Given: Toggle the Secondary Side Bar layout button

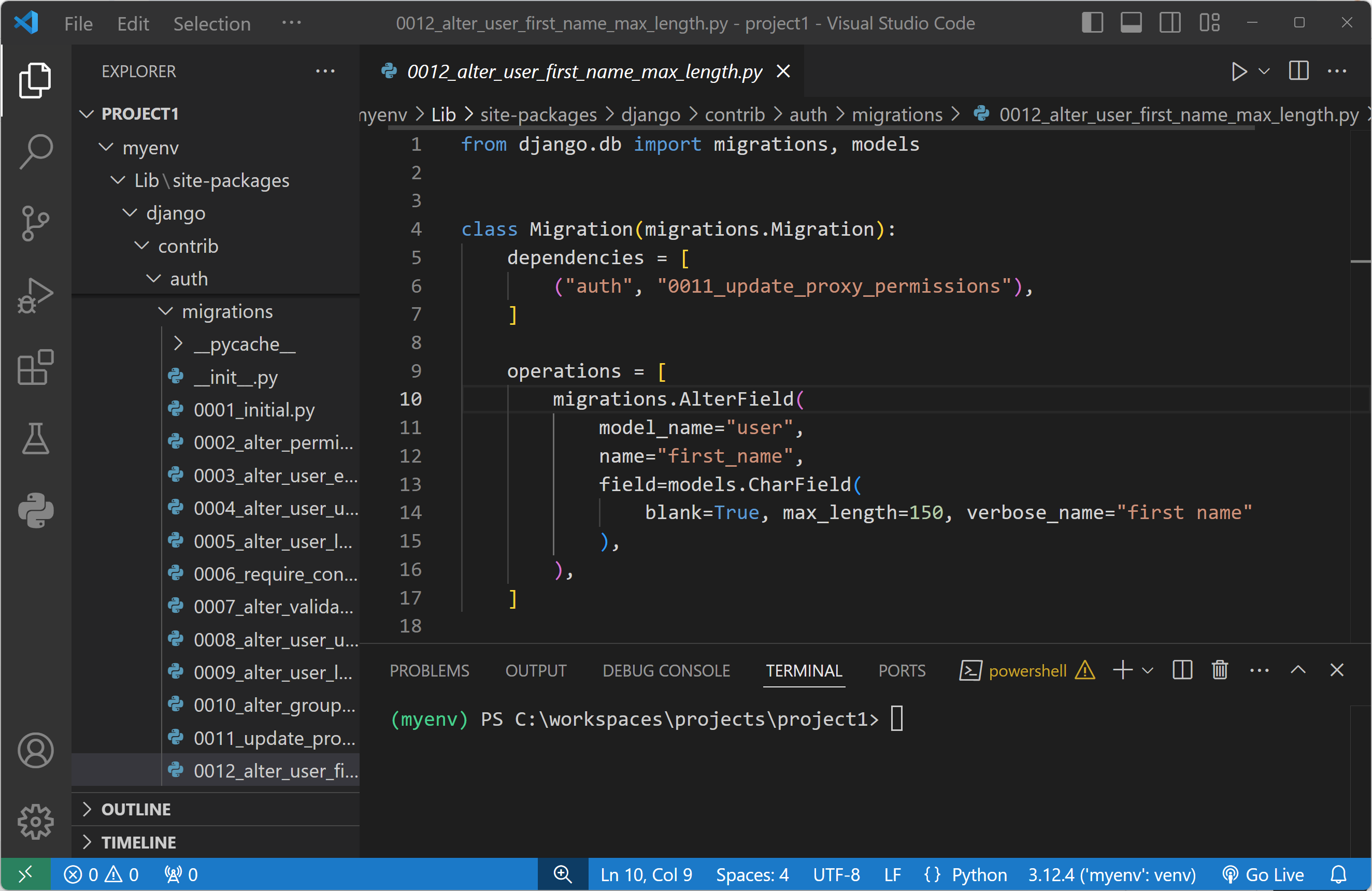Looking at the screenshot, I should click(x=1170, y=23).
